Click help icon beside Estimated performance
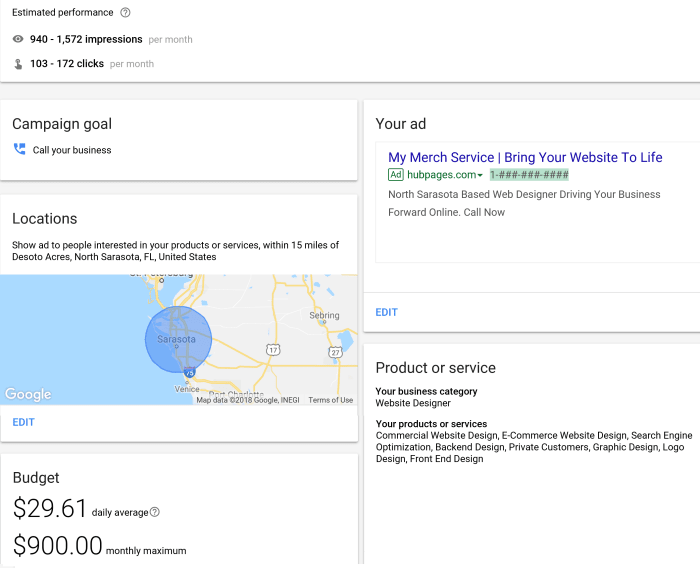Screen dimensions: 700x568 (125, 13)
